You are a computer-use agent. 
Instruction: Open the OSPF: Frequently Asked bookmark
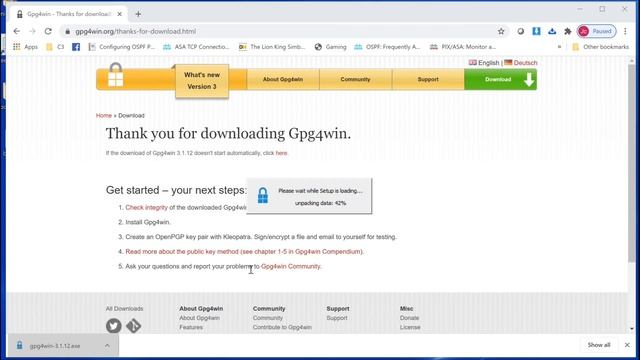click(x=387, y=47)
